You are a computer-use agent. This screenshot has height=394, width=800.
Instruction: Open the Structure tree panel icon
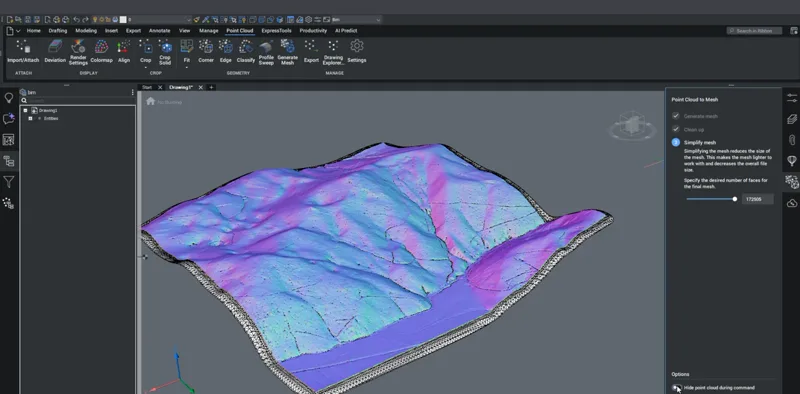tap(9, 161)
